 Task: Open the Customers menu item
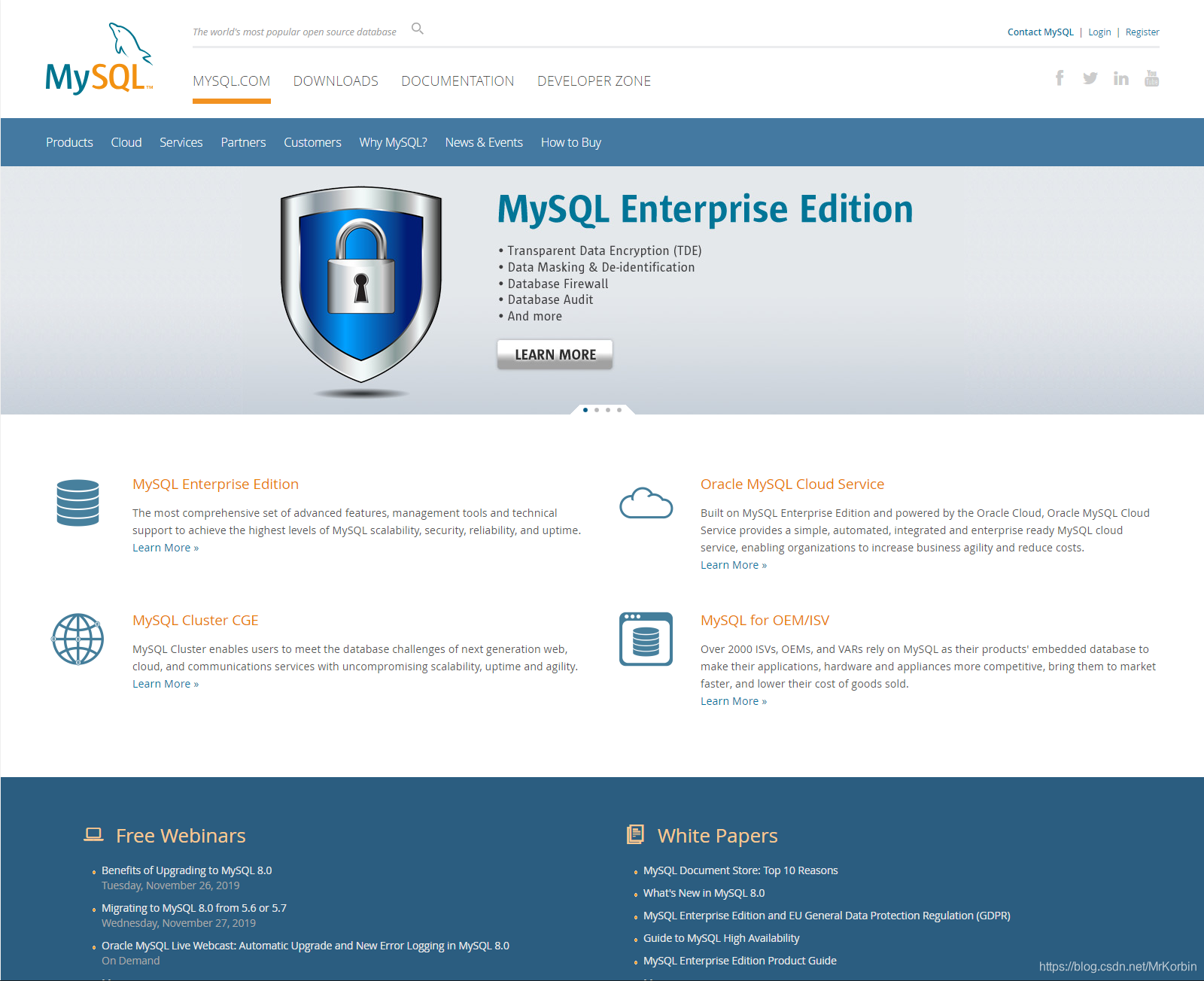tap(312, 142)
